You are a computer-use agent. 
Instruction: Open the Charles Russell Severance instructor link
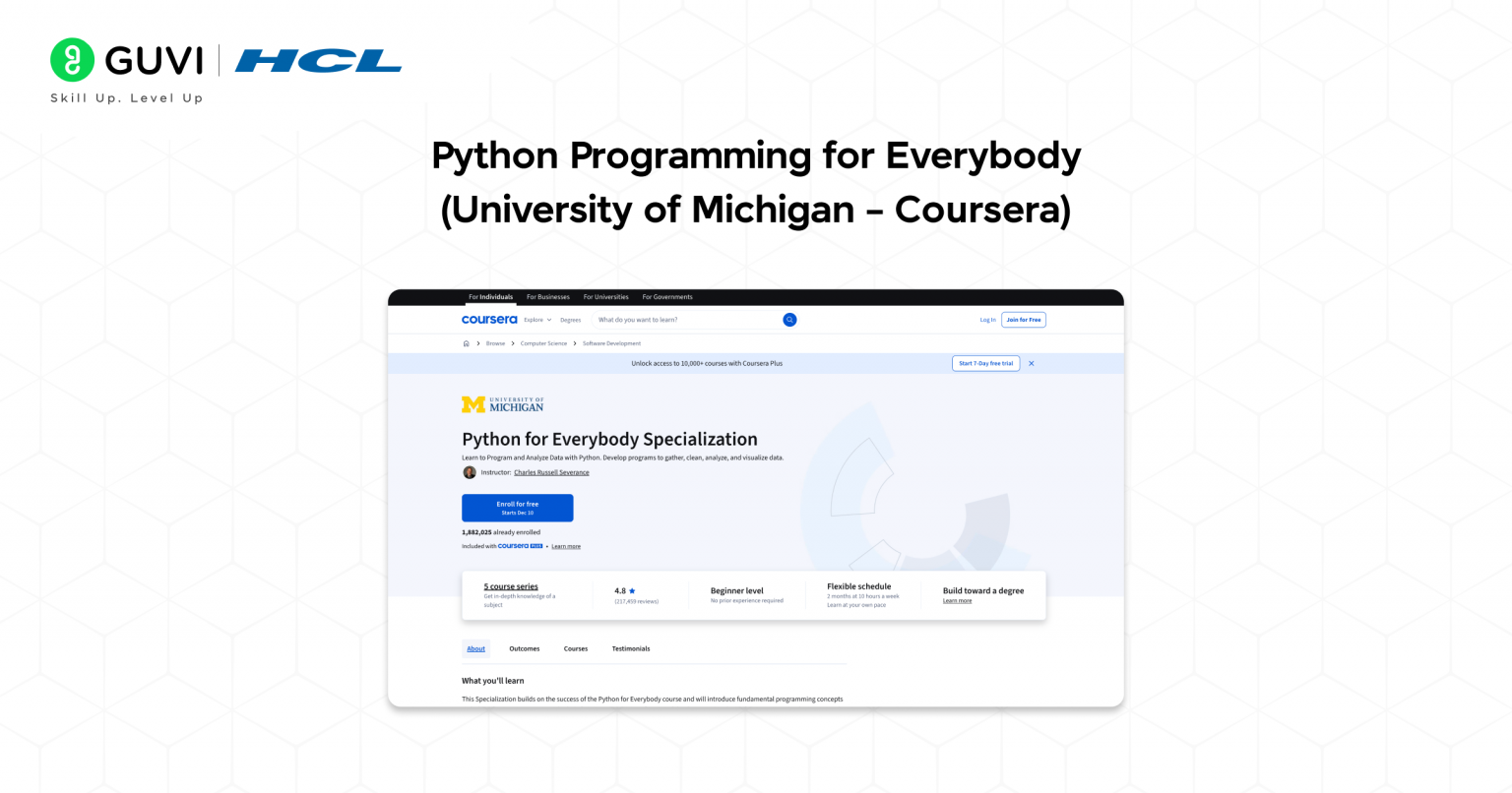551,472
